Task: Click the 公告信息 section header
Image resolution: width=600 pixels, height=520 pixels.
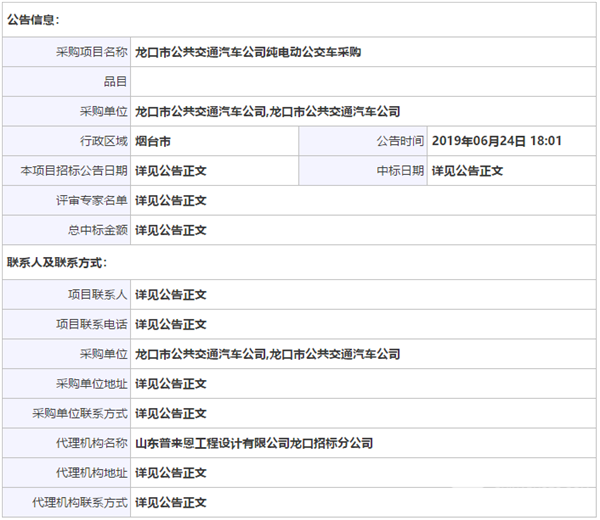Action: (33, 19)
